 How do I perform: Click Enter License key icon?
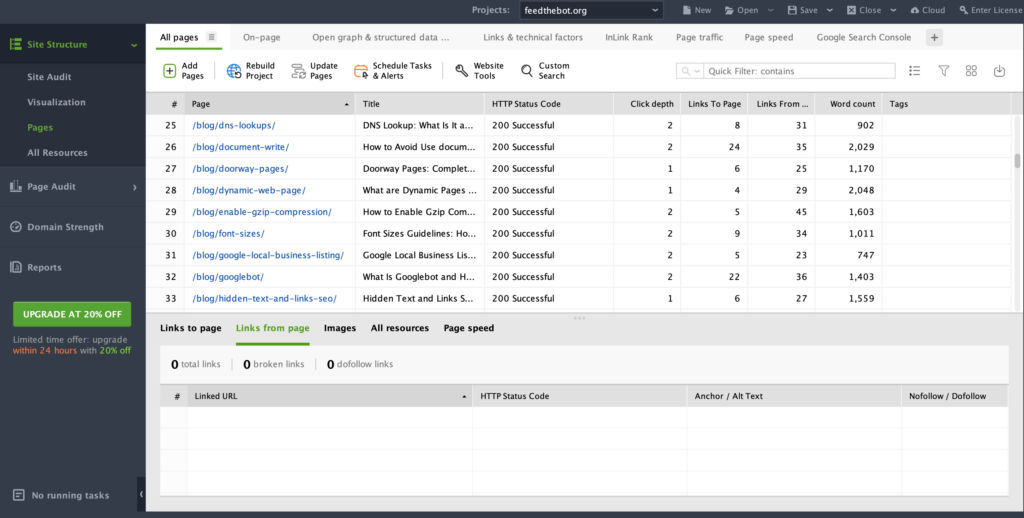(x=964, y=10)
